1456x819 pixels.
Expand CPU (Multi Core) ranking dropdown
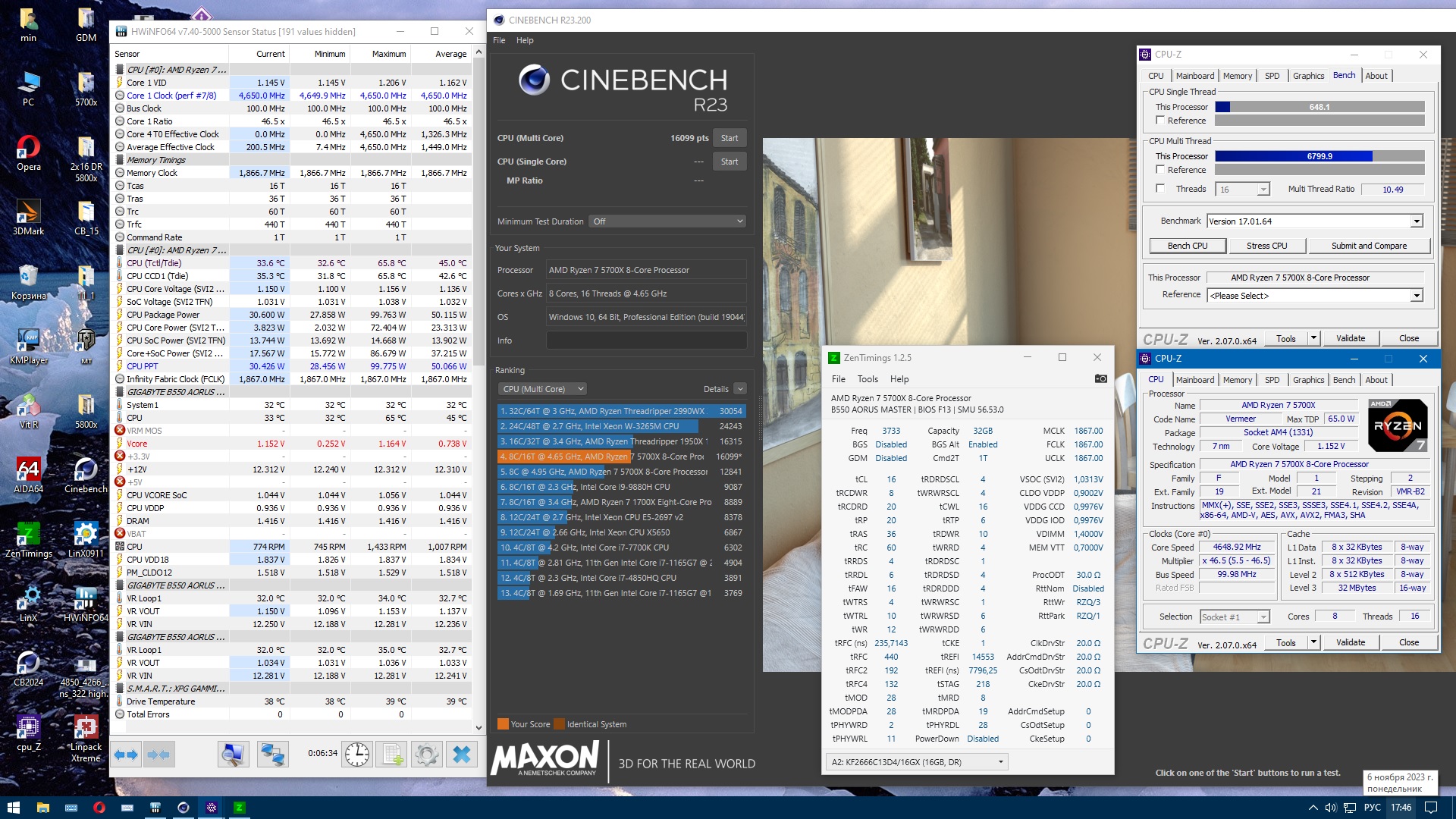pyautogui.click(x=543, y=389)
